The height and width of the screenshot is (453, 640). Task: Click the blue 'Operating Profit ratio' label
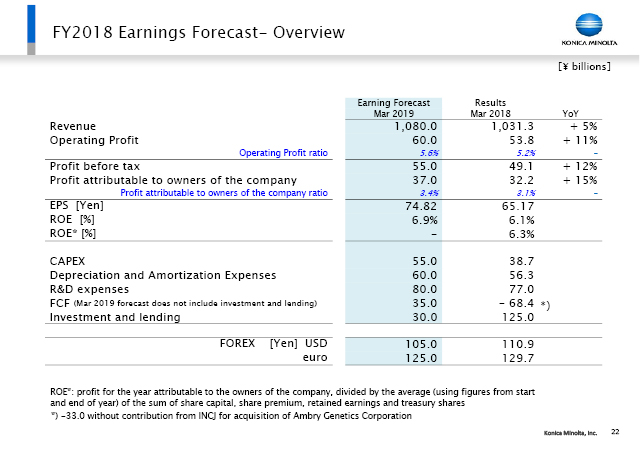tap(283, 153)
